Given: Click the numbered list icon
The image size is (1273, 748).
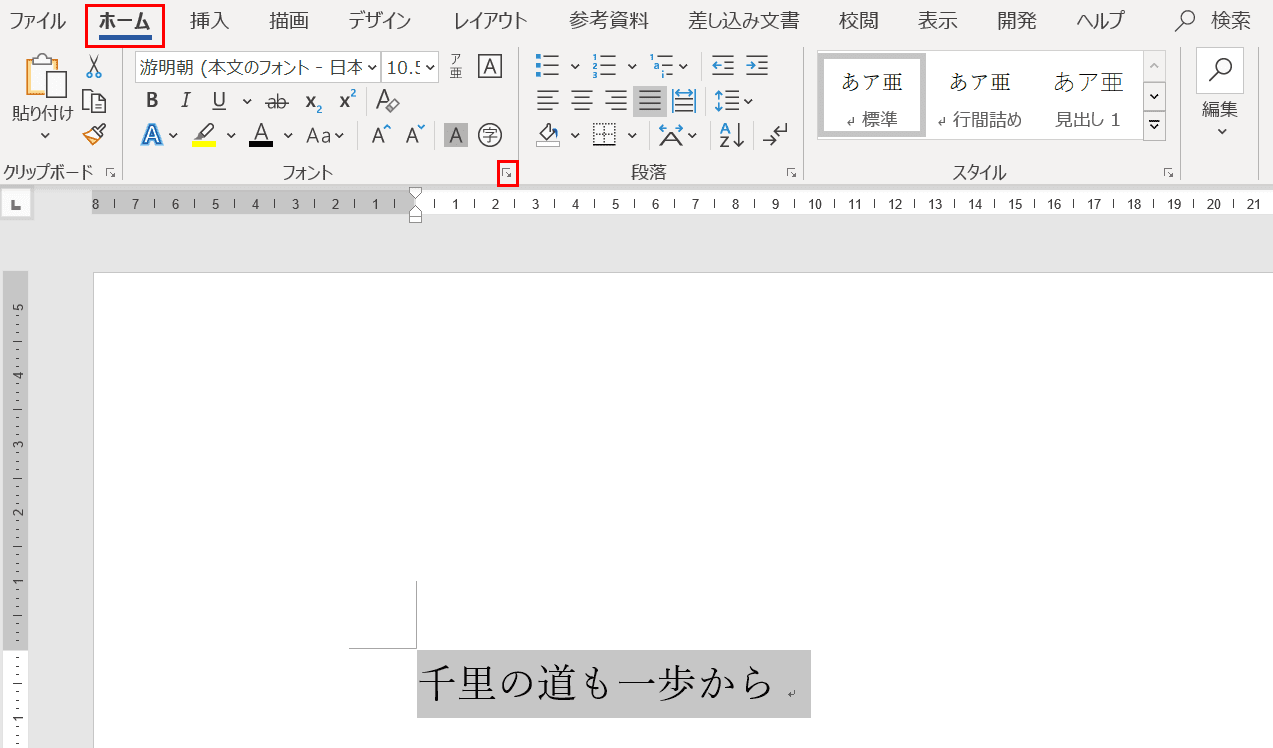Looking at the screenshot, I should [604, 67].
